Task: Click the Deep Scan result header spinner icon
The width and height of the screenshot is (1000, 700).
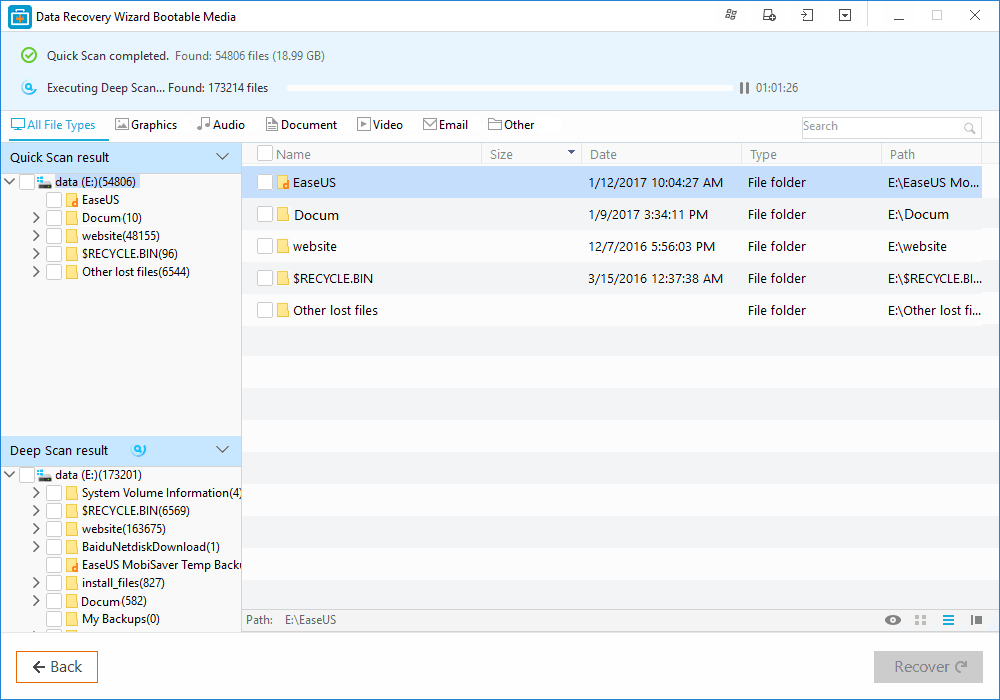Action: coord(138,450)
